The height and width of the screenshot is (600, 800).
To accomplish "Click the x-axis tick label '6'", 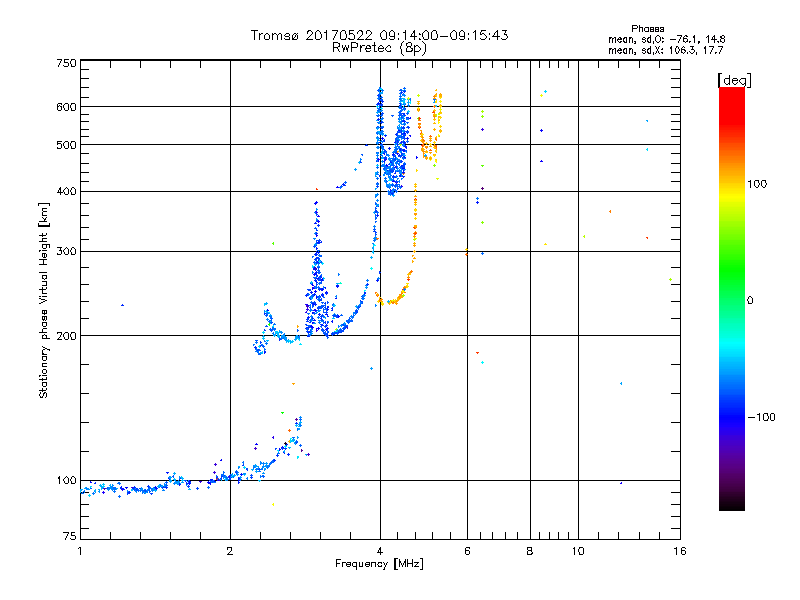I will 467,551.
